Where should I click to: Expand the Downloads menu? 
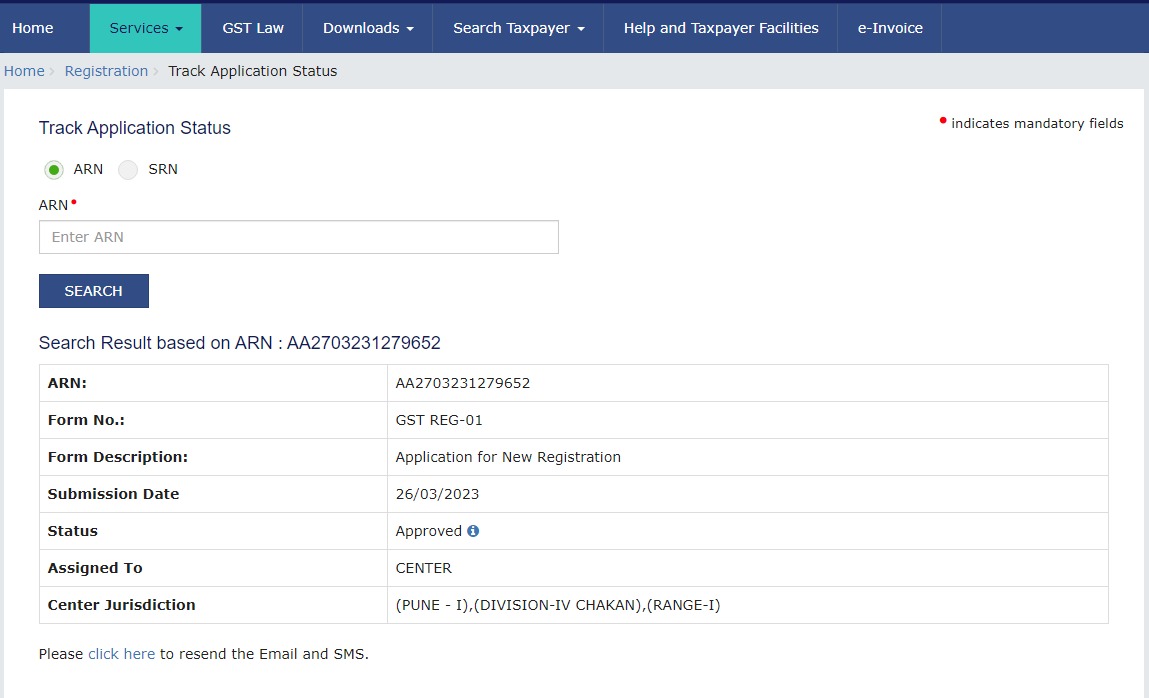[368, 28]
